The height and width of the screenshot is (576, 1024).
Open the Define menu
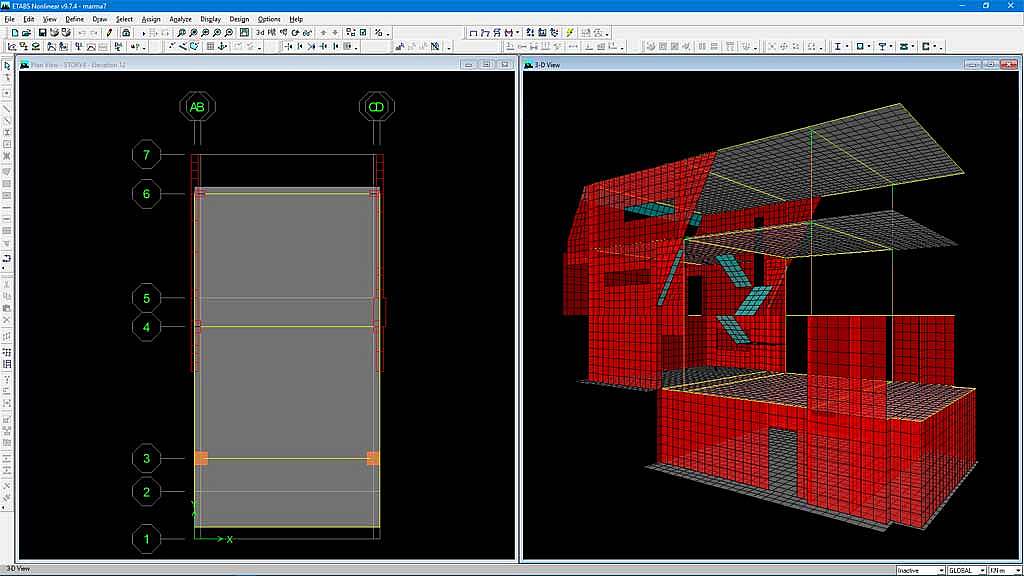point(75,19)
